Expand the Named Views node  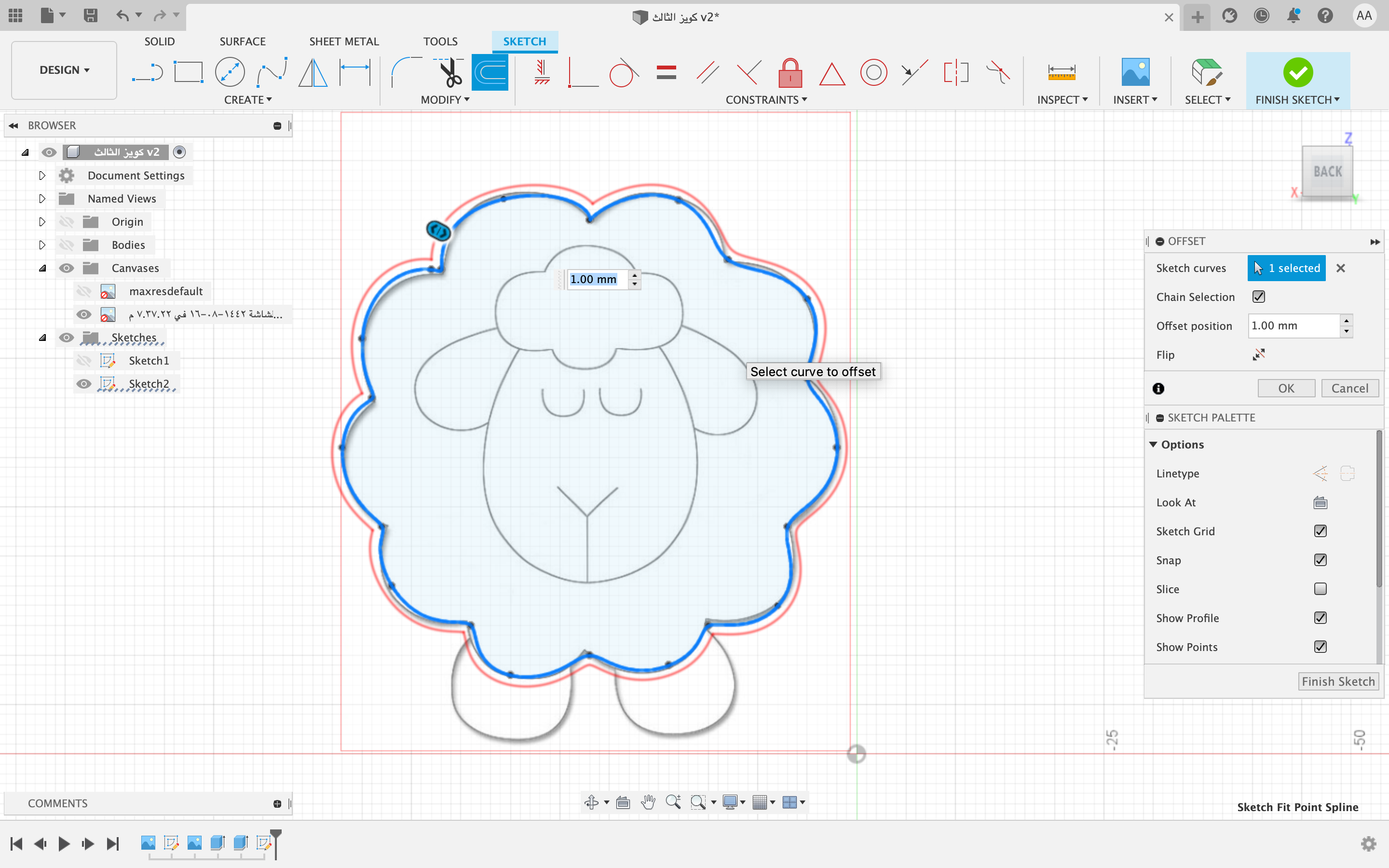click(42, 199)
